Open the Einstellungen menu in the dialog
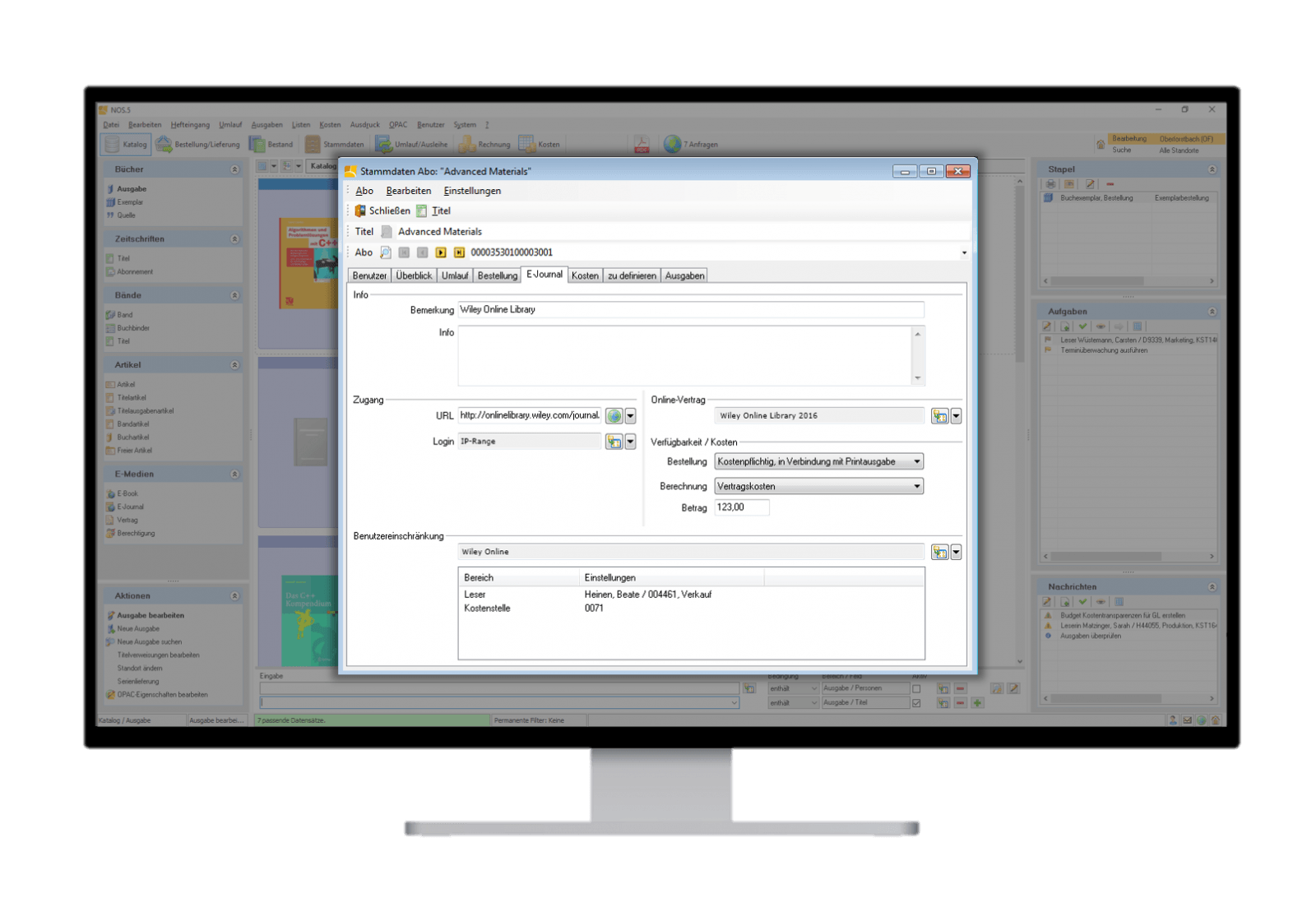 click(x=472, y=191)
